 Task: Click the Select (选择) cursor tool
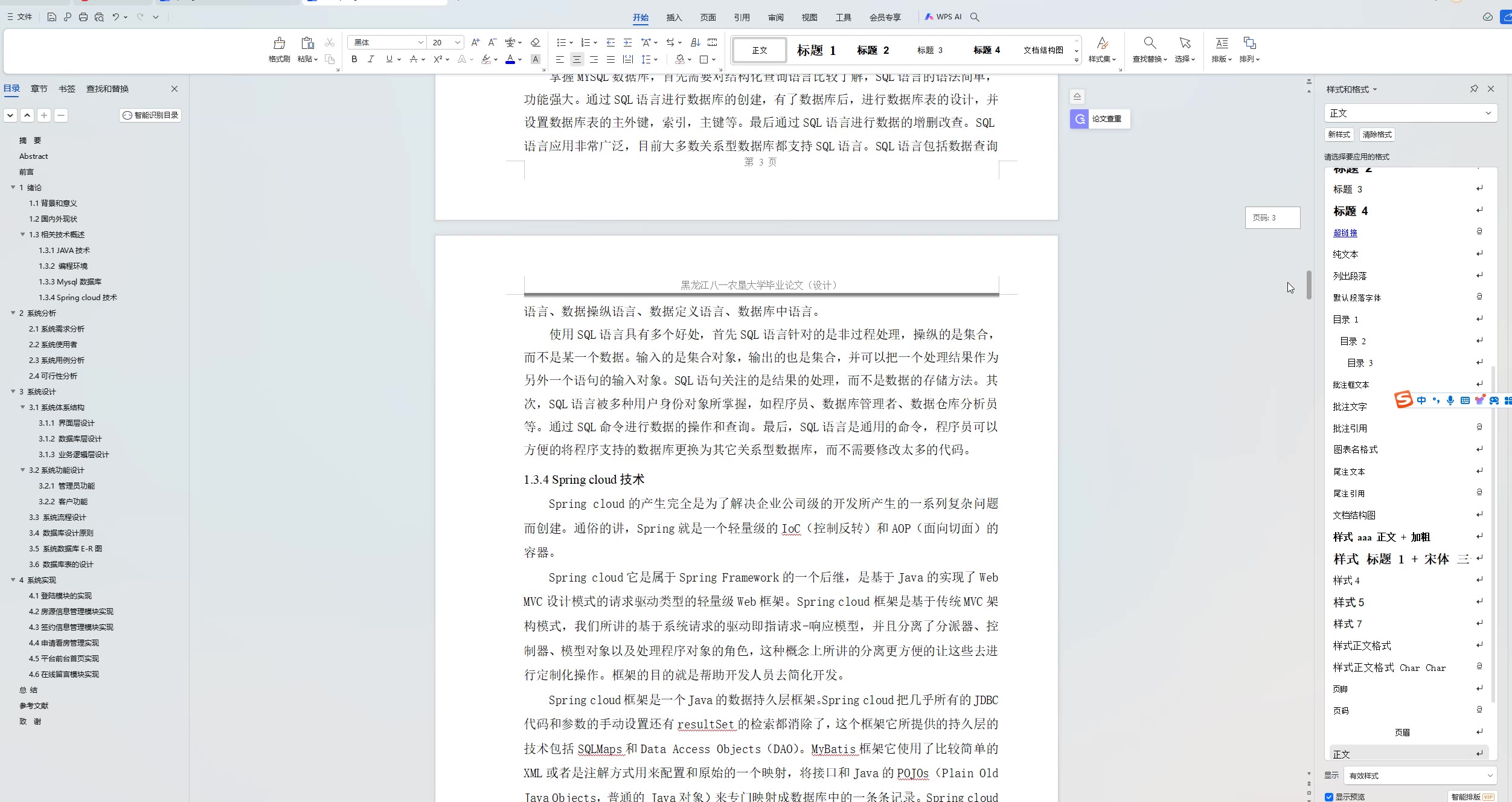1185,50
